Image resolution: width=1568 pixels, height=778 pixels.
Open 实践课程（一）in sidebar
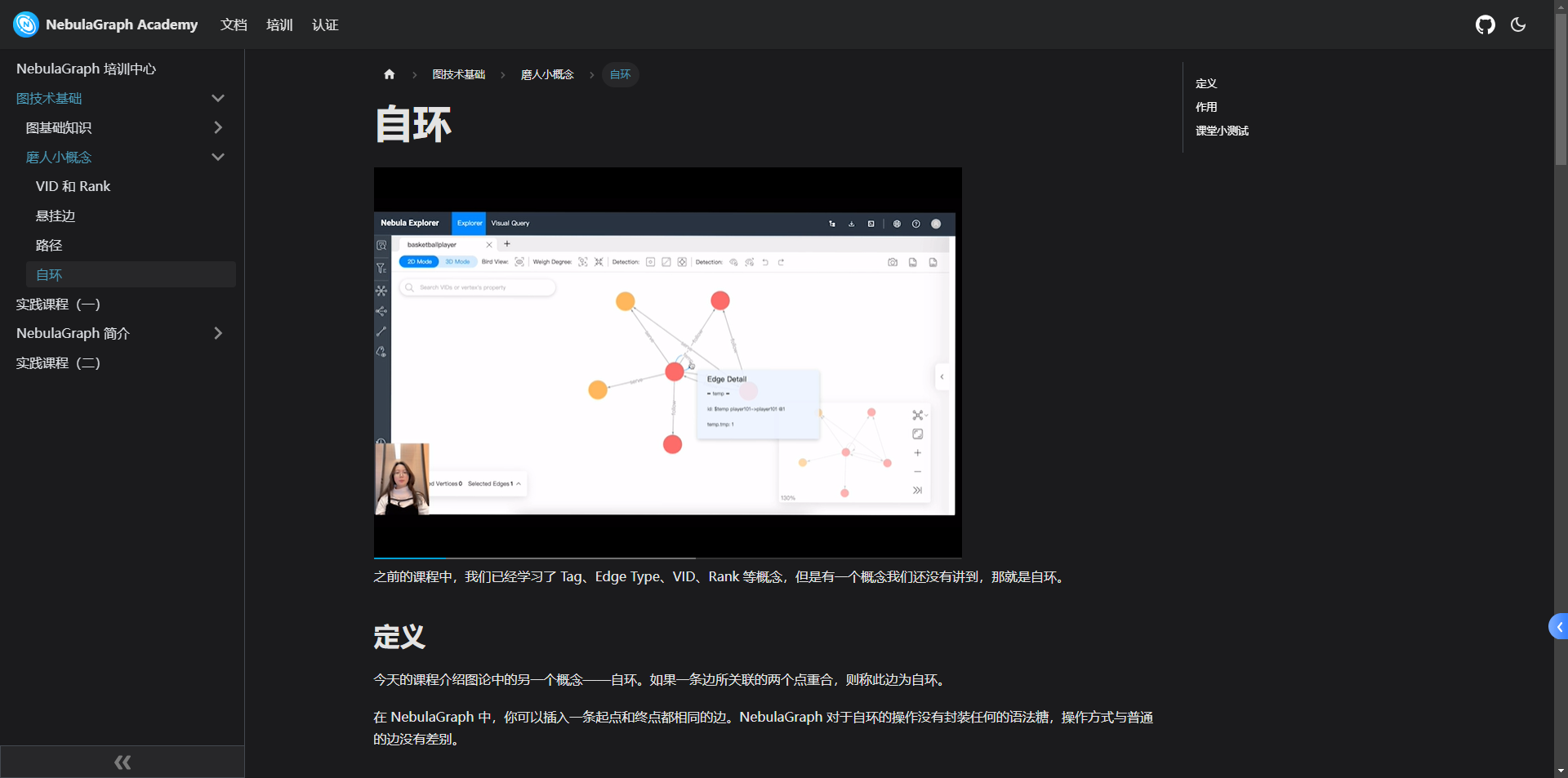(x=59, y=304)
